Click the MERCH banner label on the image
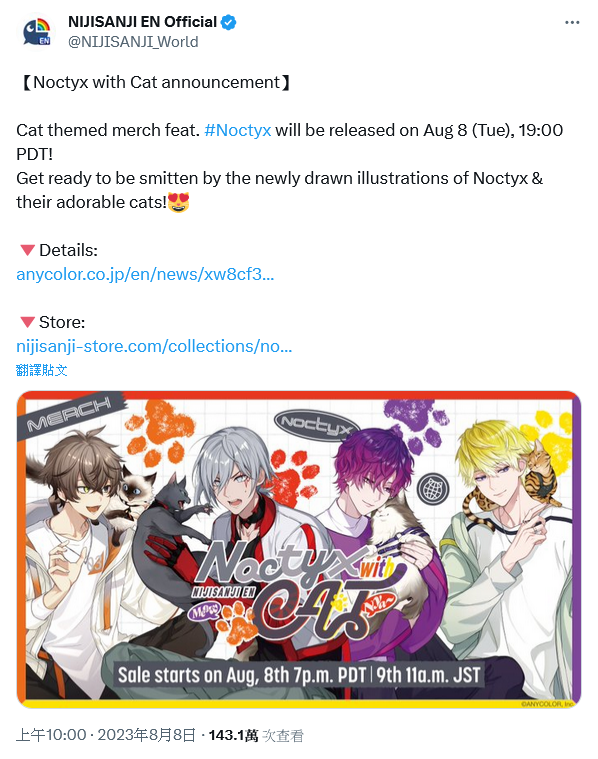Image resolution: width=598 pixels, height=759 pixels. [69, 415]
